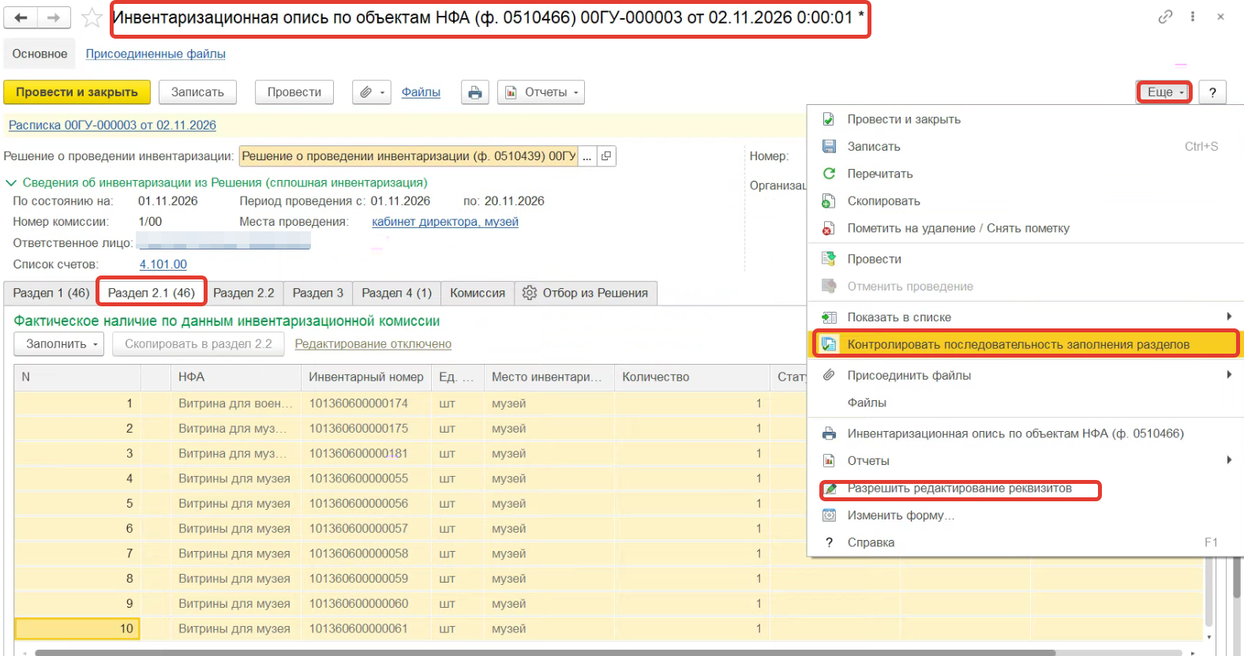Go back with the left arrow button
1244x656 pixels.
22,18
